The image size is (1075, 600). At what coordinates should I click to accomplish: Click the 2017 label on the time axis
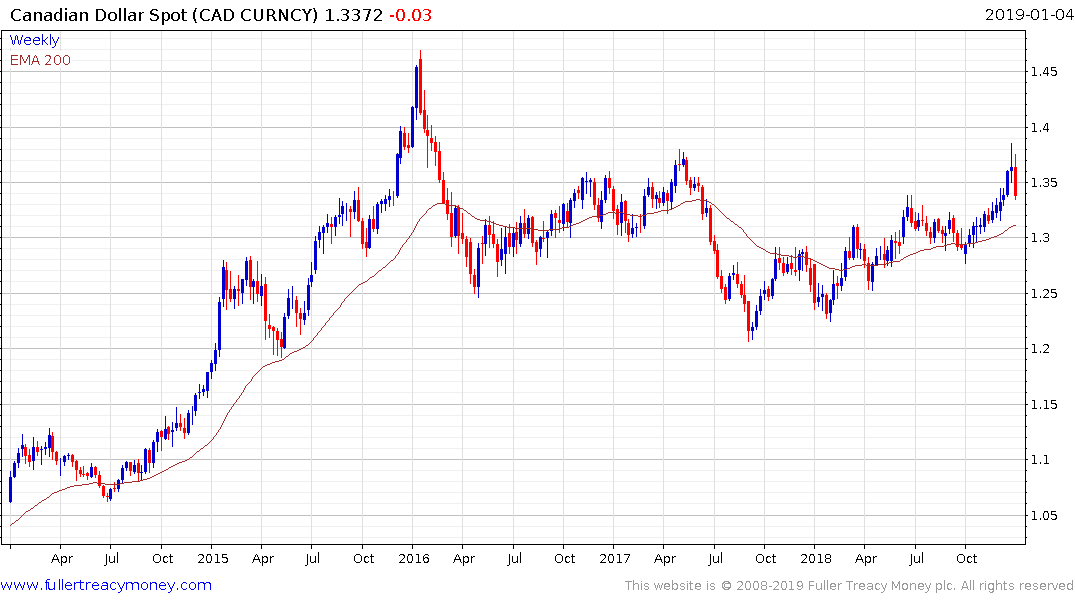tap(614, 559)
